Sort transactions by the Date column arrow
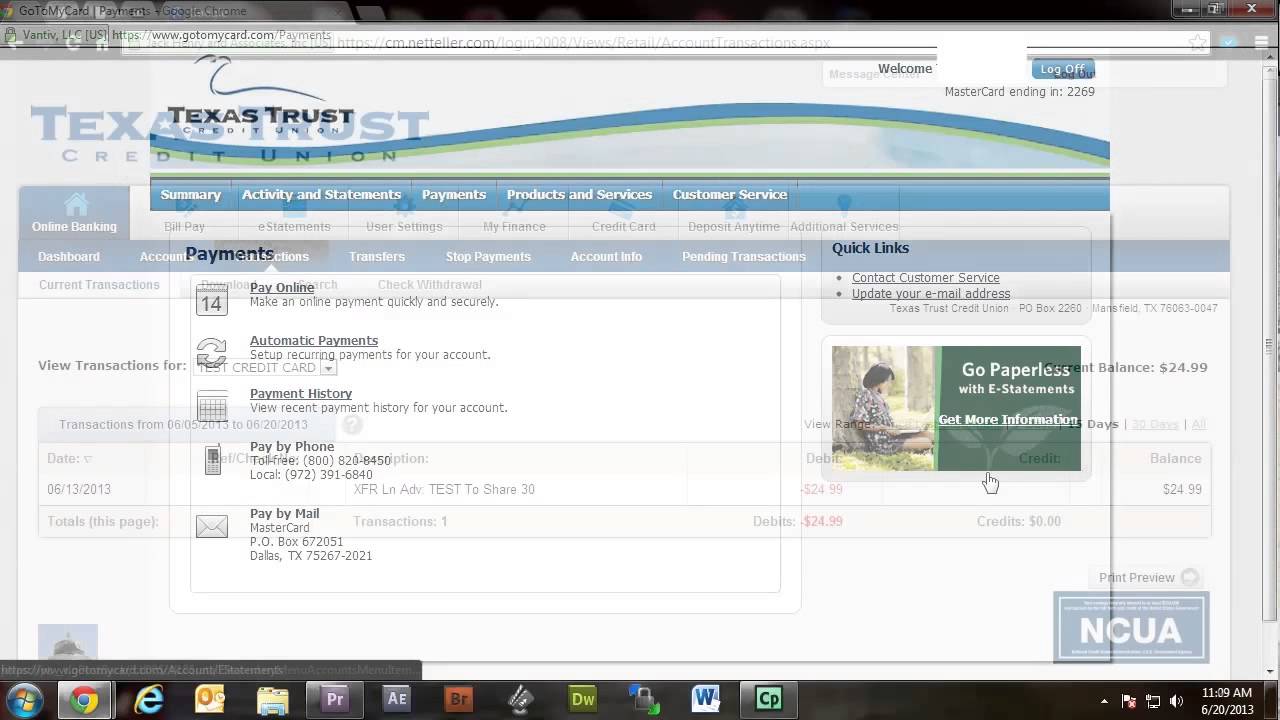1280x720 pixels. point(88,459)
